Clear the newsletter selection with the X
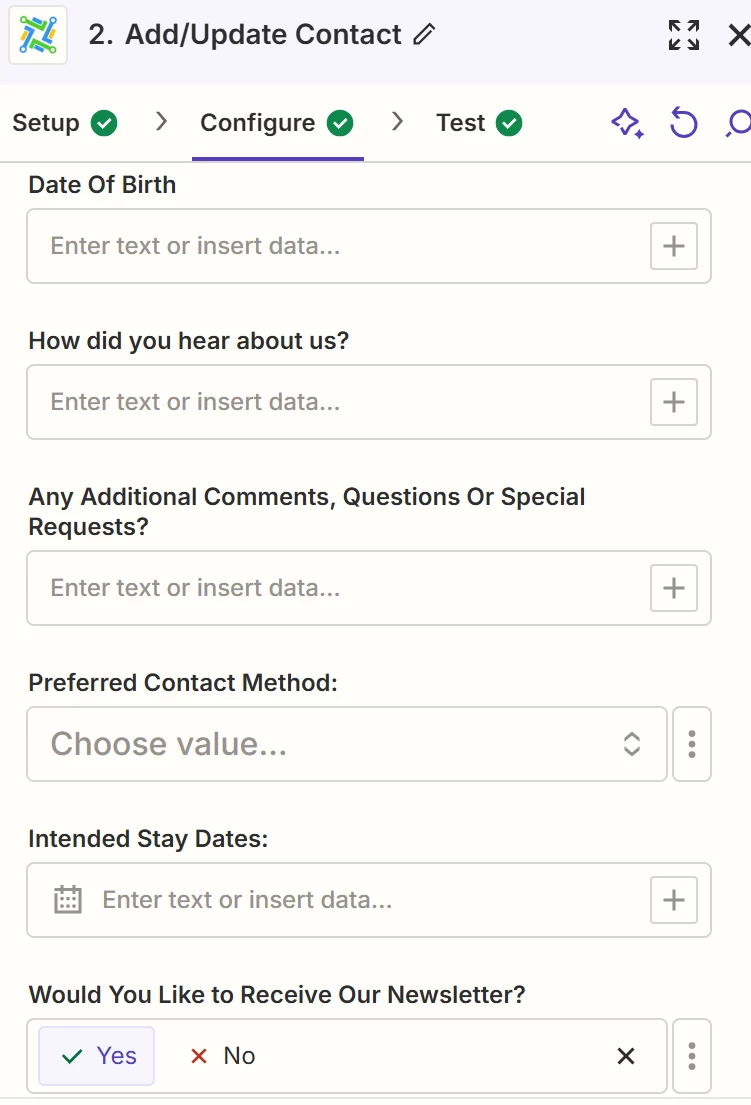 pyautogui.click(x=626, y=1056)
